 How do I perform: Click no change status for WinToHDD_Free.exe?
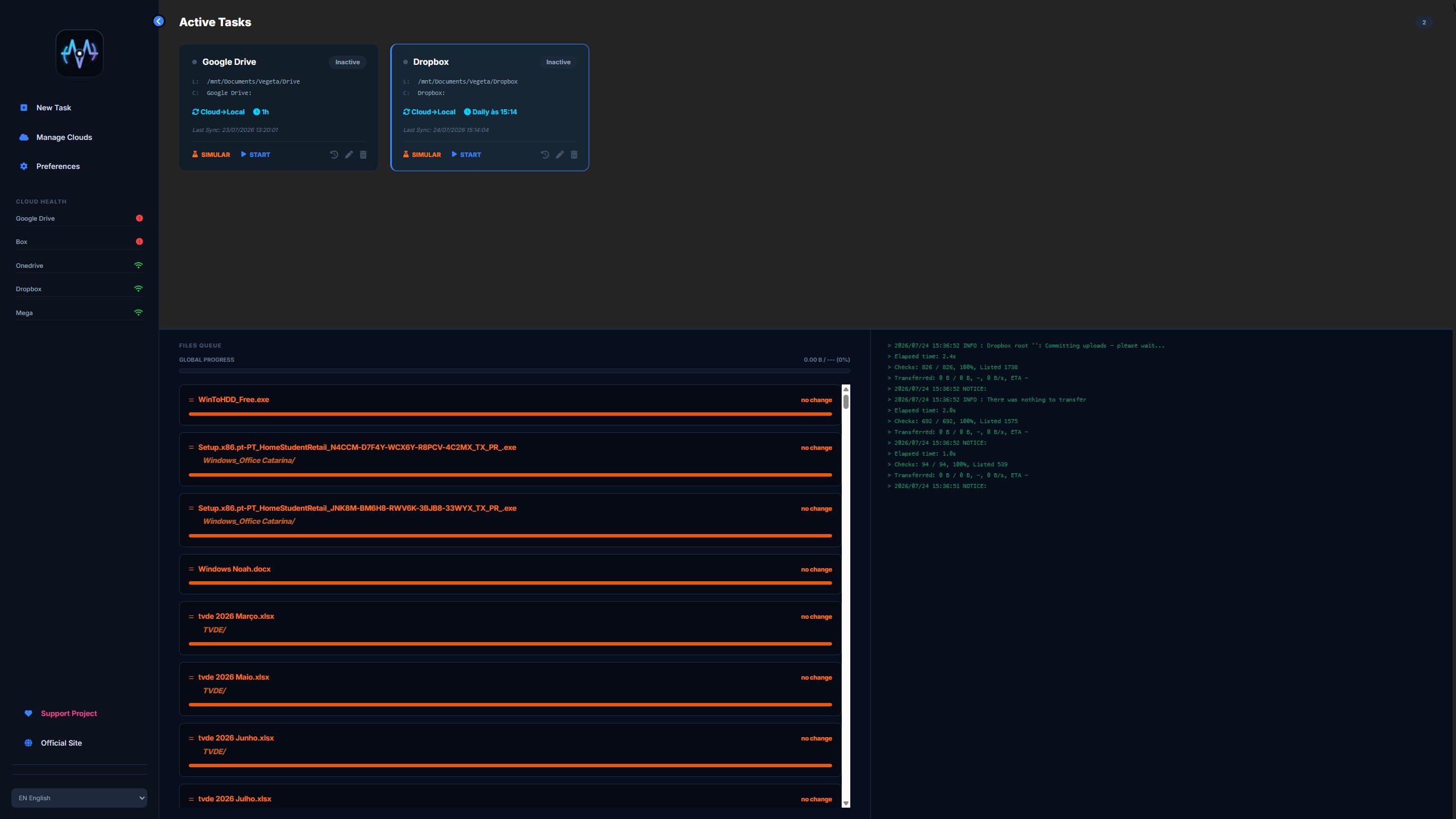coord(816,400)
